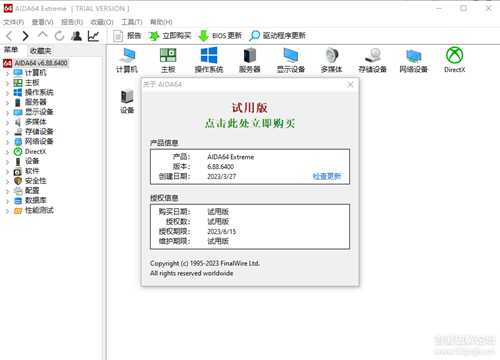
Task: Expand the 网络设备 tree node
Action: pyautogui.click(x=7, y=142)
